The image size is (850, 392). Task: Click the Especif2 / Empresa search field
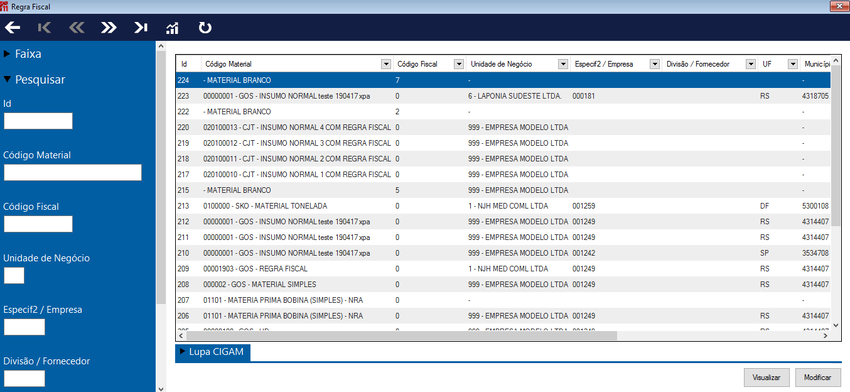pyautogui.click(x=24, y=327)
